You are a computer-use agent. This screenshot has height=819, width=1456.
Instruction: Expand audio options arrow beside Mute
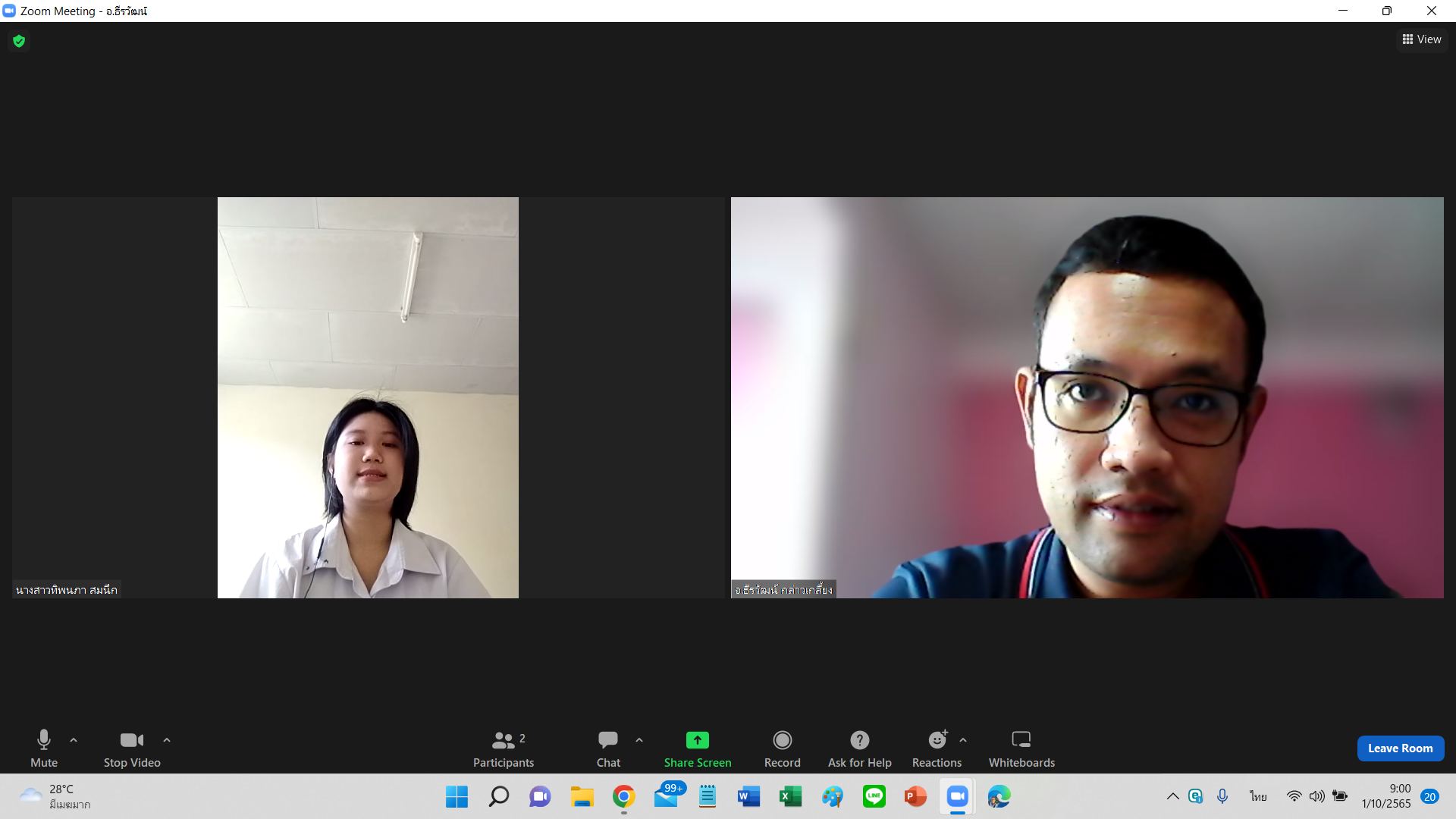[x=74, y=739]
